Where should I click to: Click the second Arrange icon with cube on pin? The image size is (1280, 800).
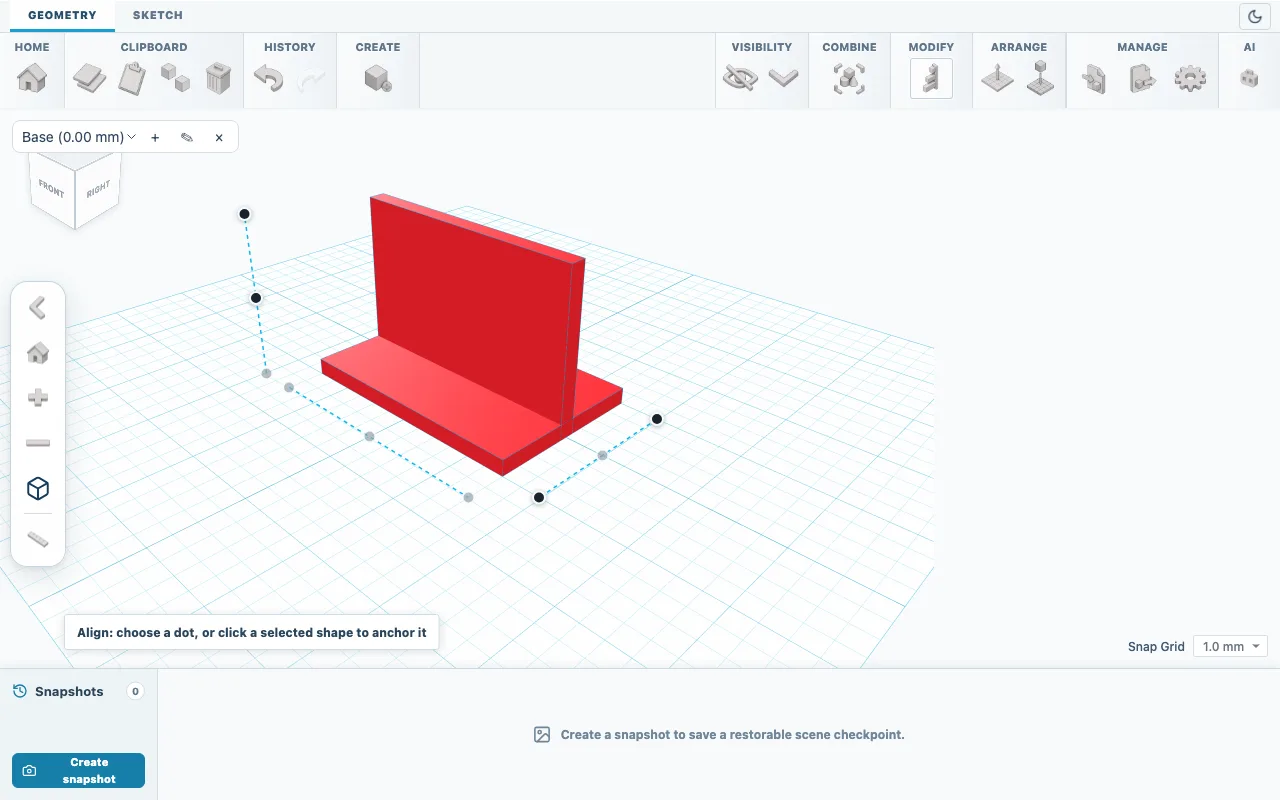coord(1040,78)
